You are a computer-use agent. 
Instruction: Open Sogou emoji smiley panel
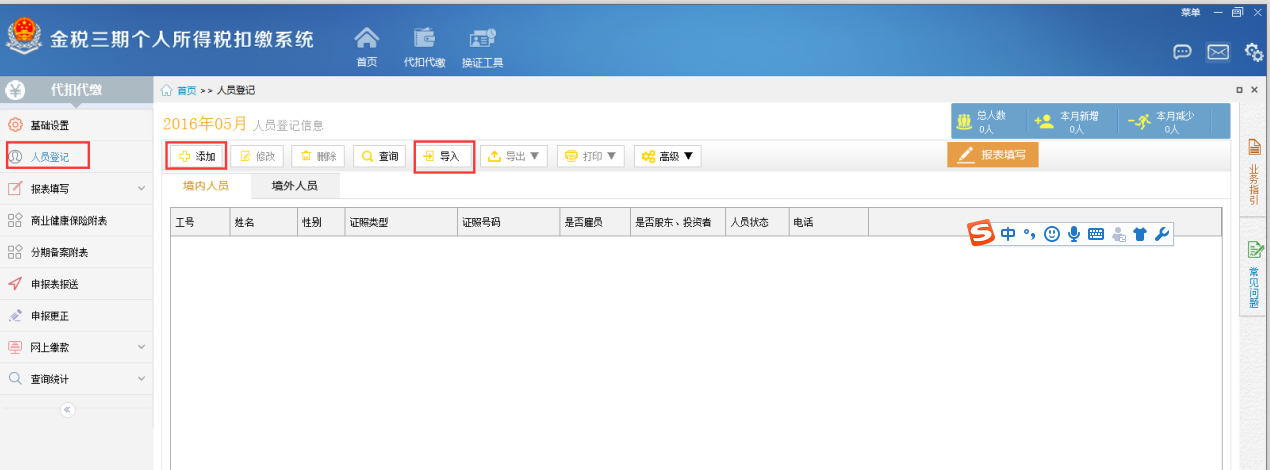pyautogui.click(x=1051, y=234)
